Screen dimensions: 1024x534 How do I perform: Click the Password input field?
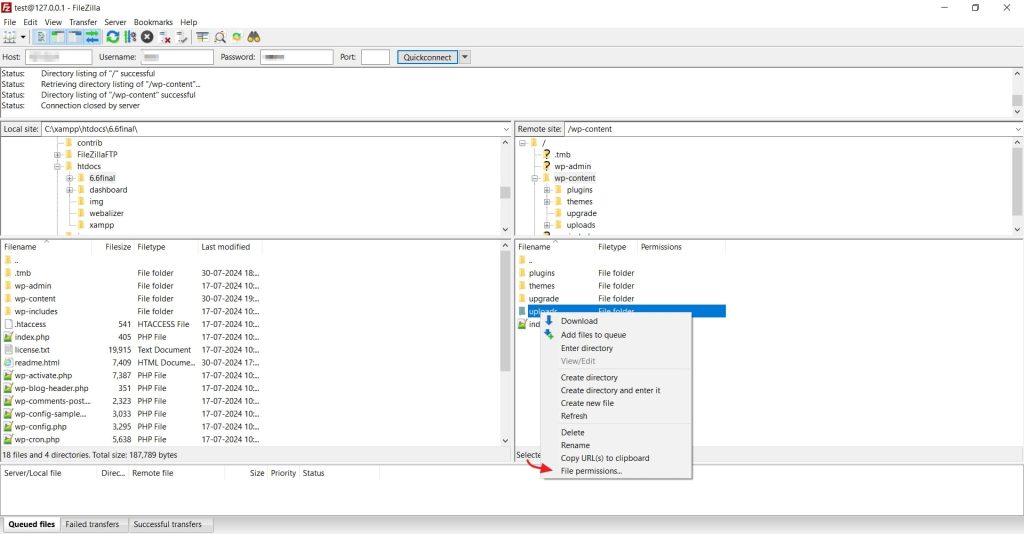pyautogui.click(x=296, y=57)
